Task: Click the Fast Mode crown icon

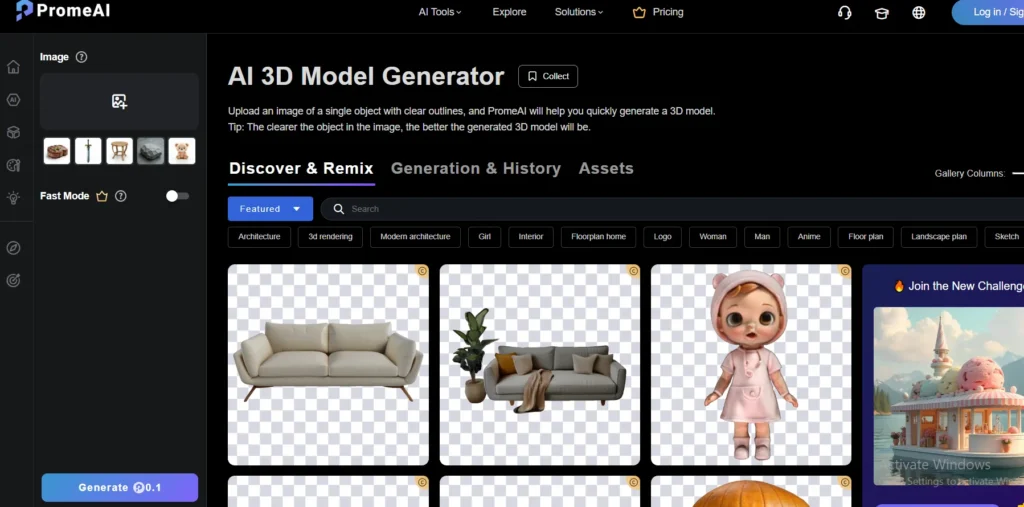Action: 102,196
